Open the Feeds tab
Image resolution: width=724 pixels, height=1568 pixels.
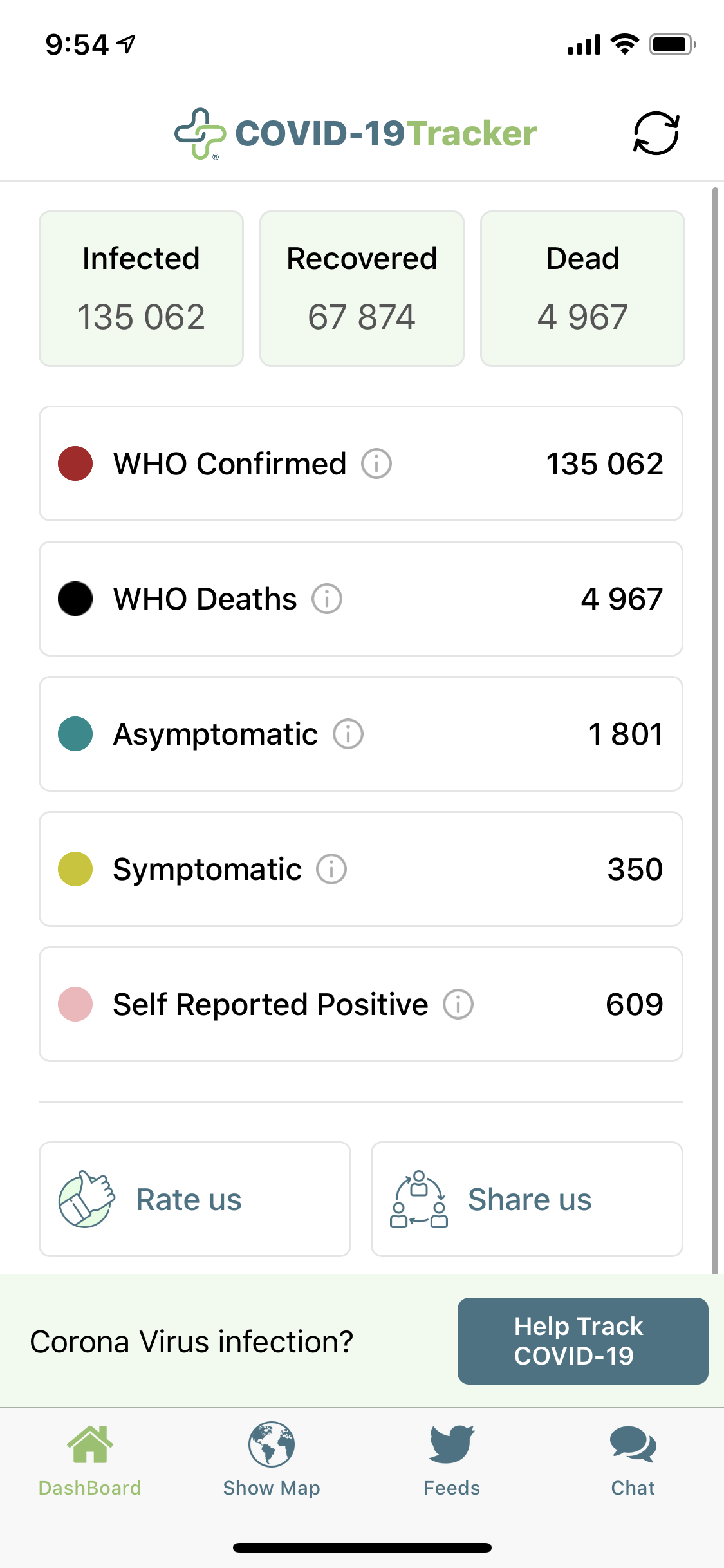tap(452, 1459)
